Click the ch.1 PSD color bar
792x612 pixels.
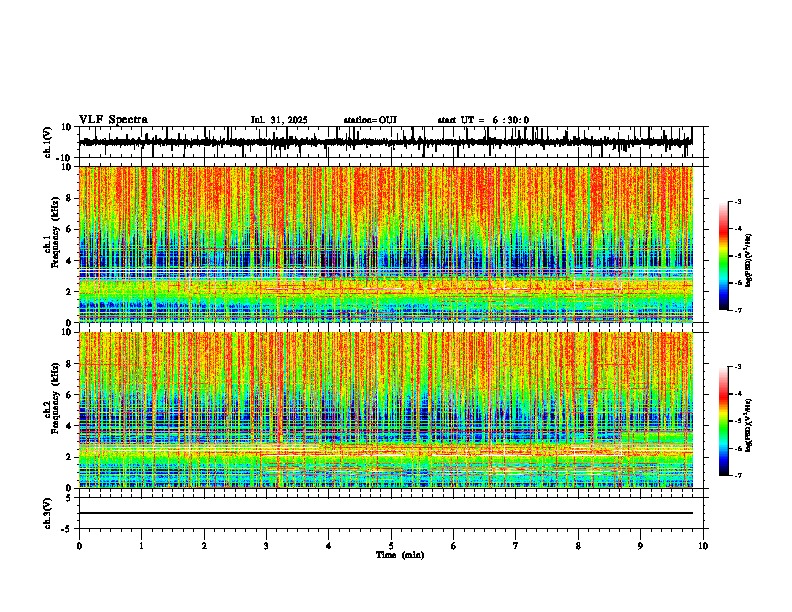723,256
